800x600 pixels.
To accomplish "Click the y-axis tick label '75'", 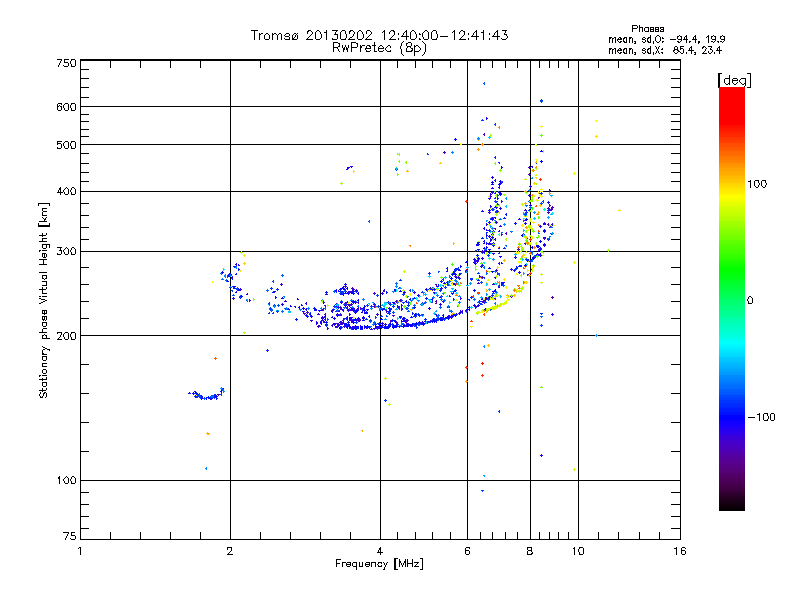I will (x=69, y=536).
